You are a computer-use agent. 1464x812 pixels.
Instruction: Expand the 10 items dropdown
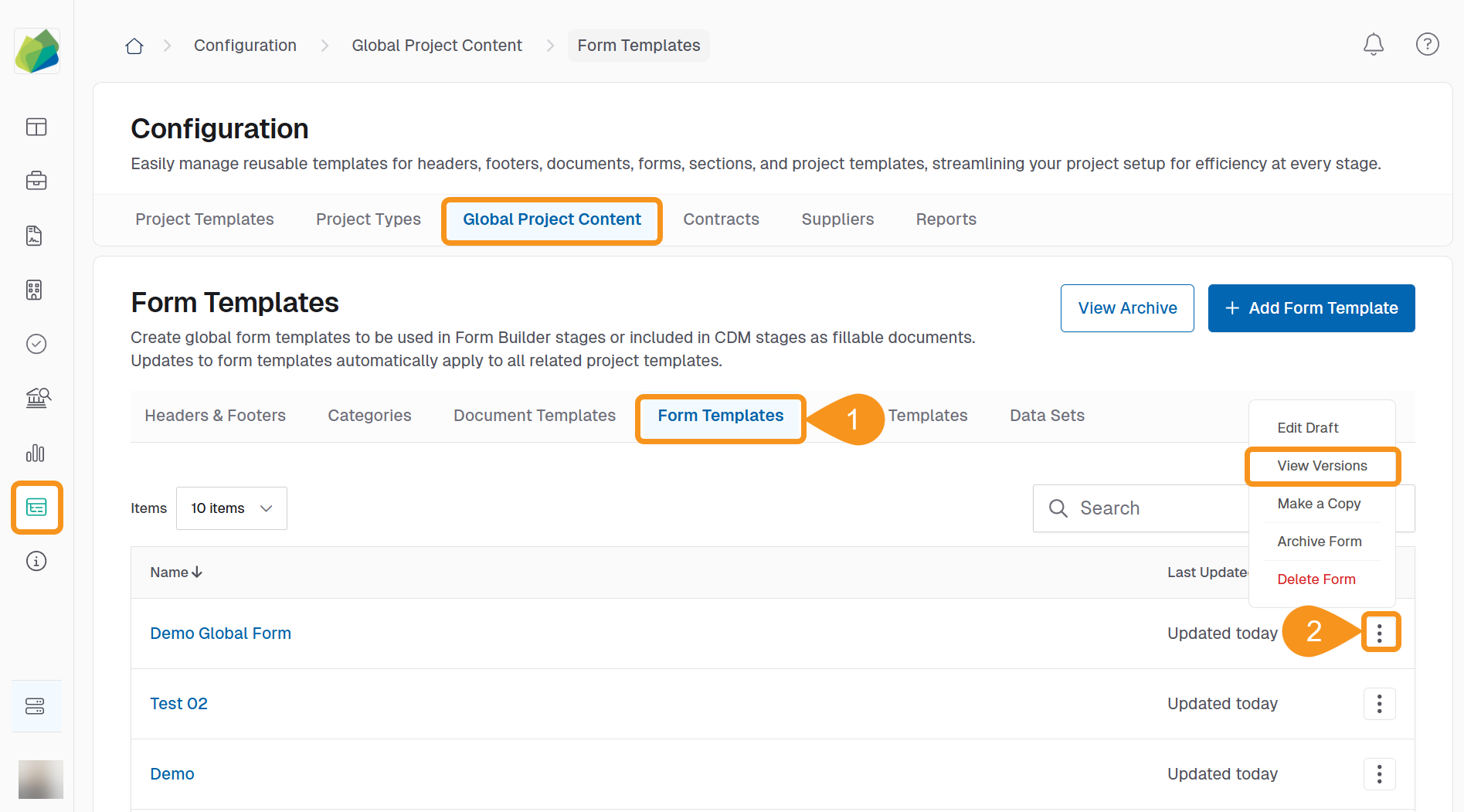pos(231,508)
